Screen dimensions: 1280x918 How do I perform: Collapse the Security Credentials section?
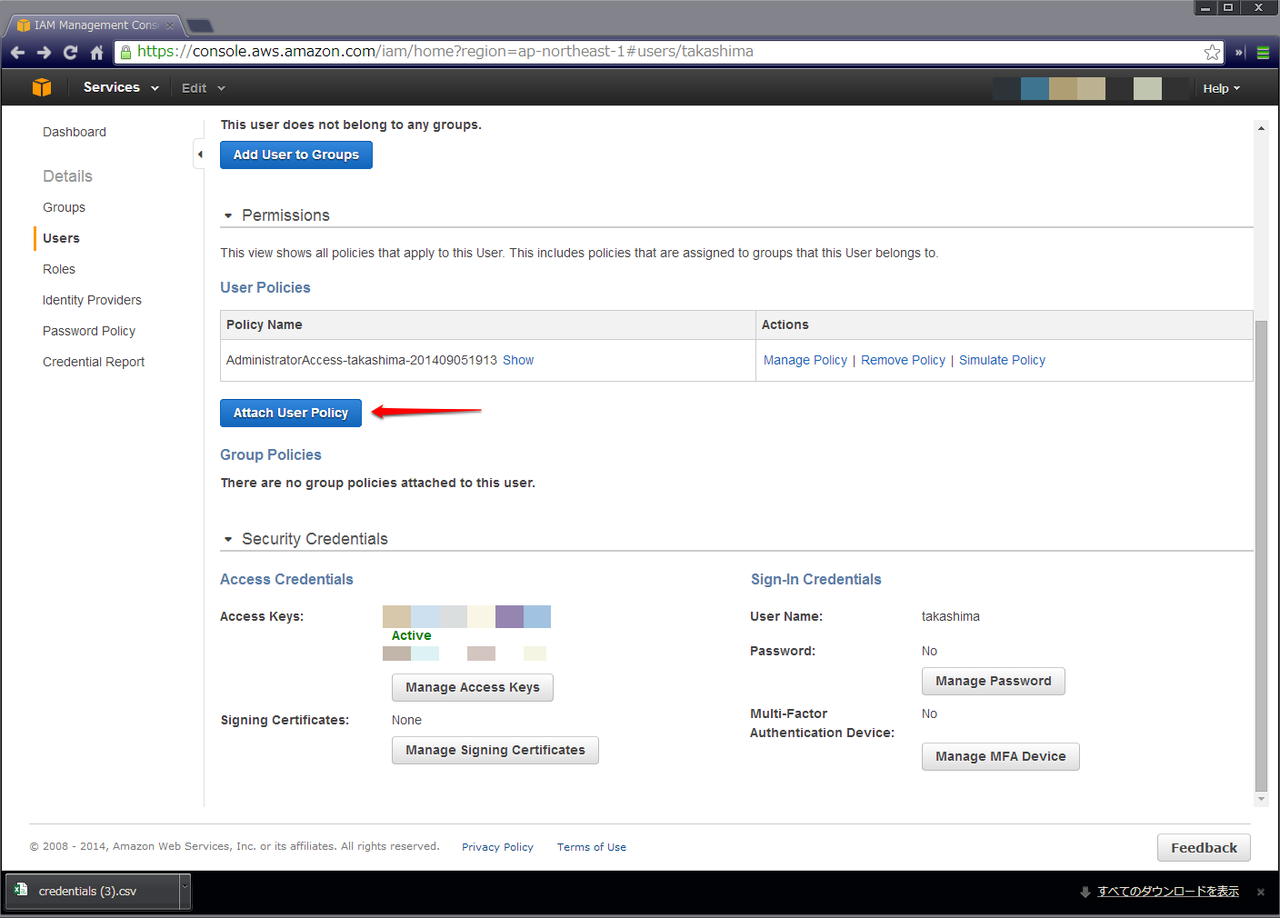coord(228,539)
